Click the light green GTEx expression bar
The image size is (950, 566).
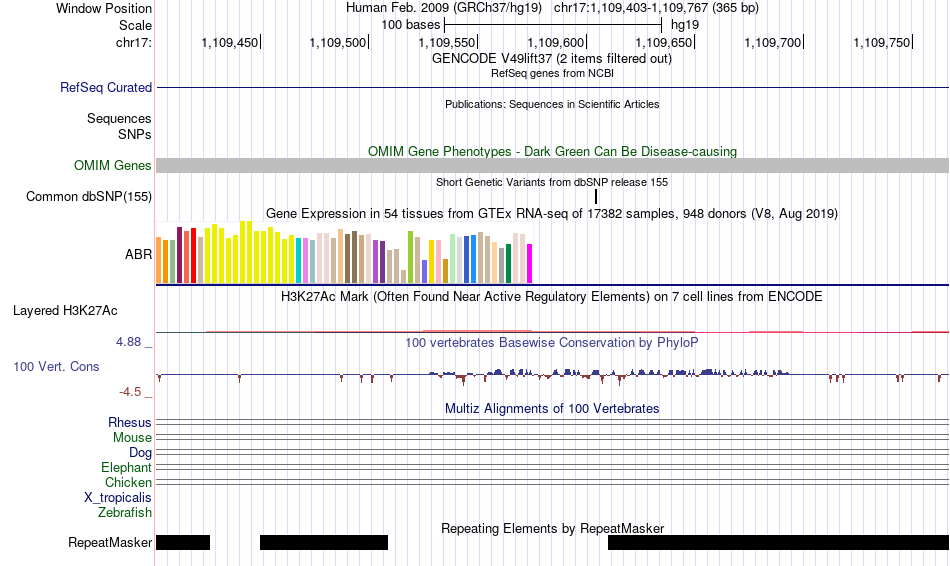(x=452, y=259)
